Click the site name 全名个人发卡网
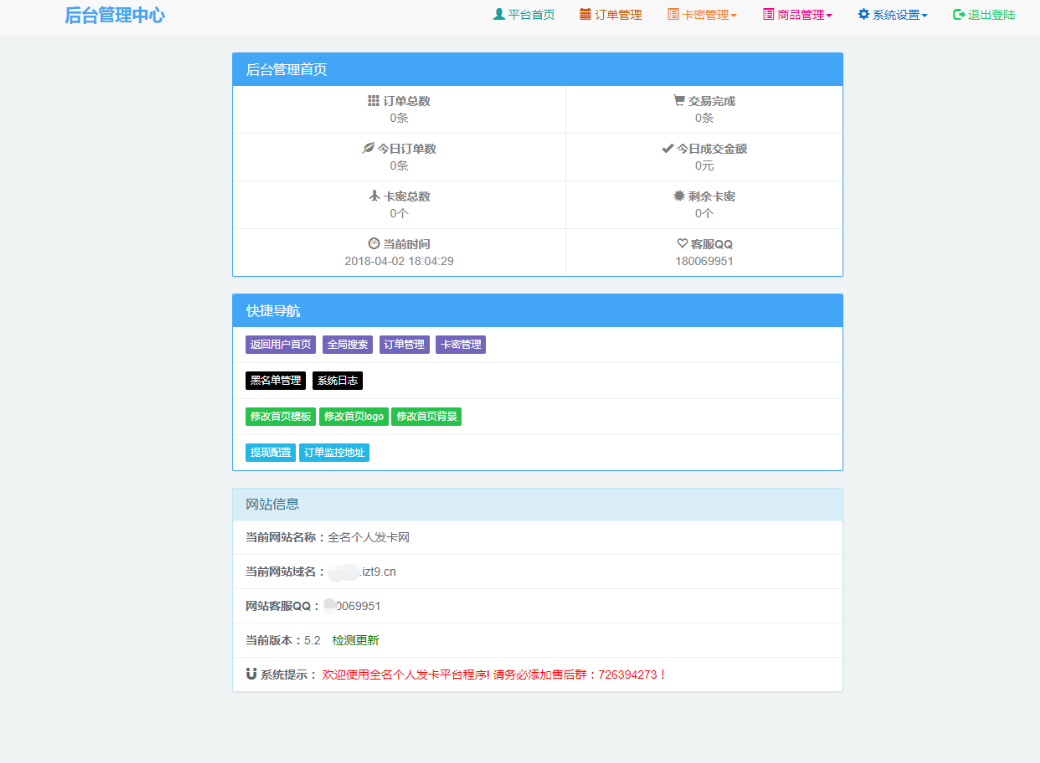Image resolution: width=1040 pixels, height=763 pixels. (x=369, y=537)
